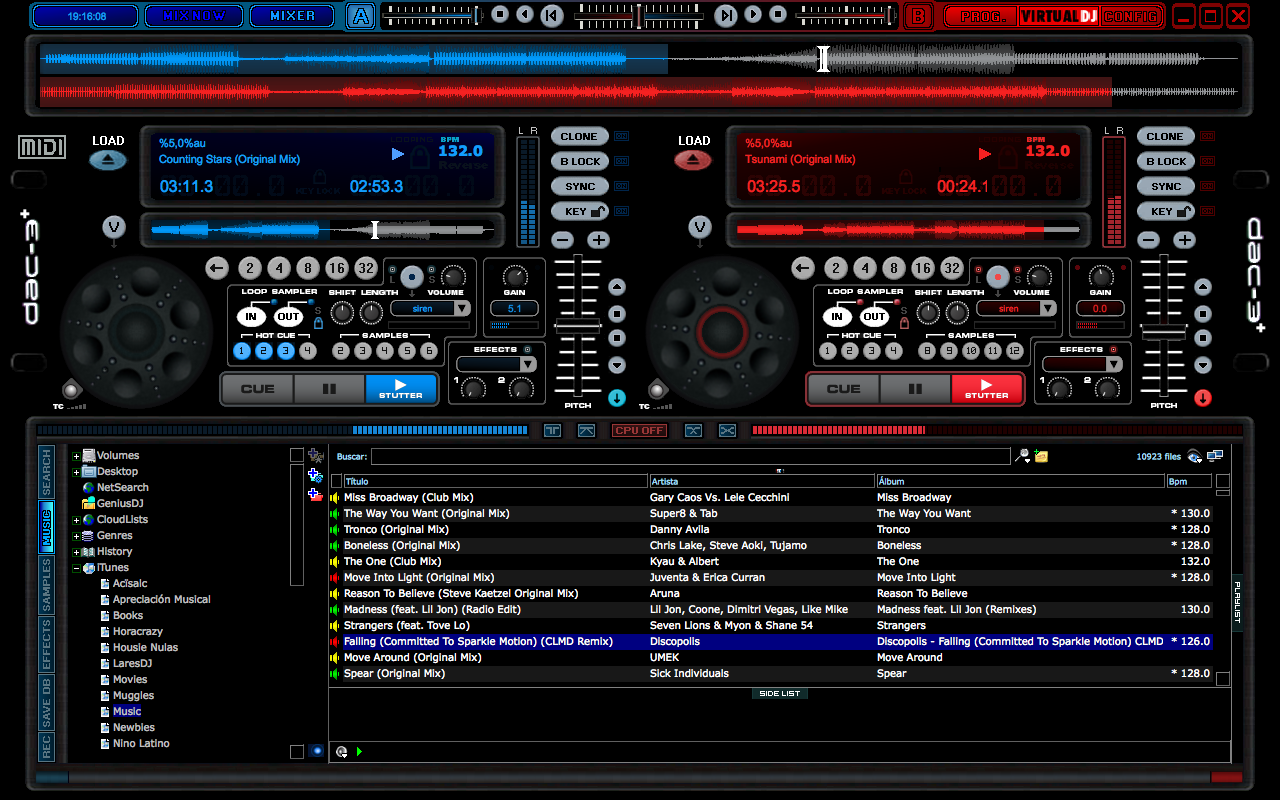Click the dual-monitor icon in the browser header
Viewport: 1280px width, 800px height.
(1216, 453)
